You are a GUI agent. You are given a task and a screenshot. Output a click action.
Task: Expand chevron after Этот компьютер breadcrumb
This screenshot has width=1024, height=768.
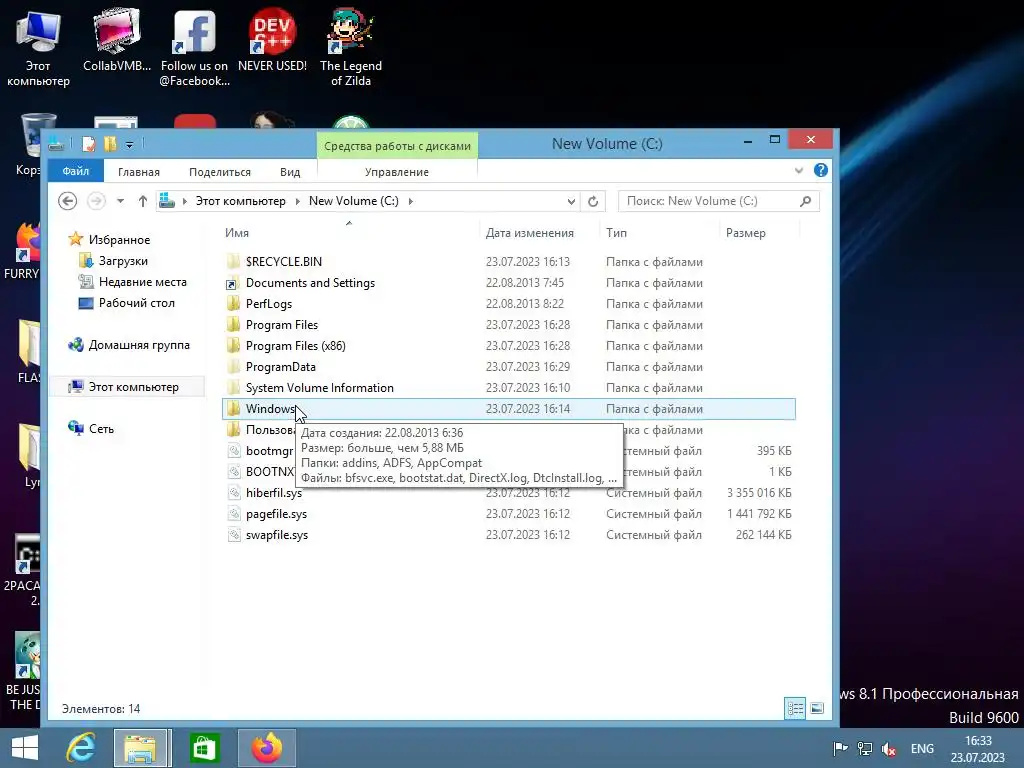tap(298, 201)
